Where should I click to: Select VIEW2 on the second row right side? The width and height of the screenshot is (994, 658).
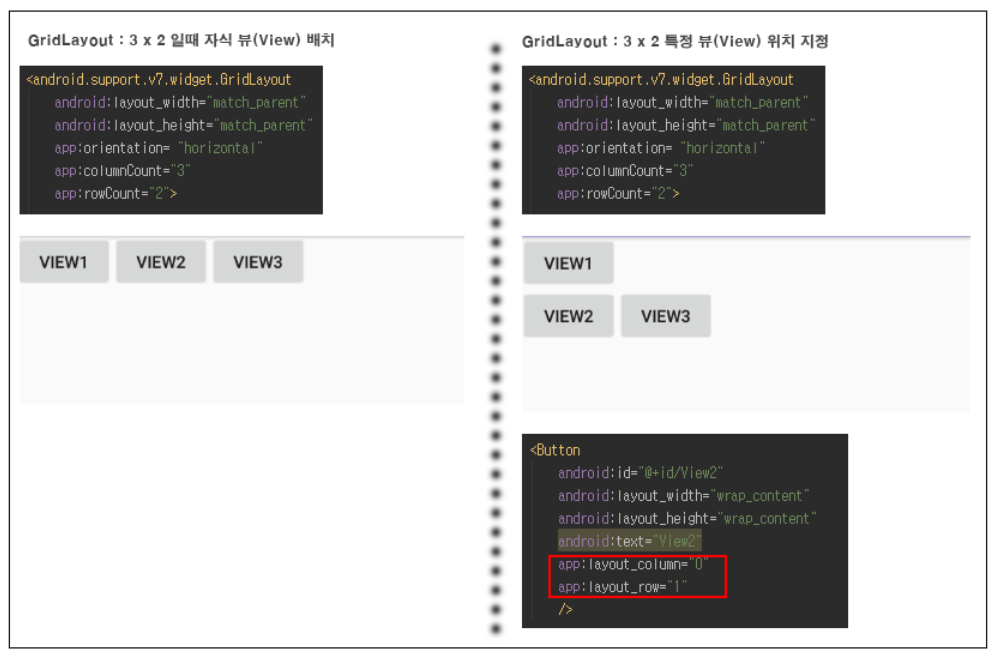tap(569, 315)
